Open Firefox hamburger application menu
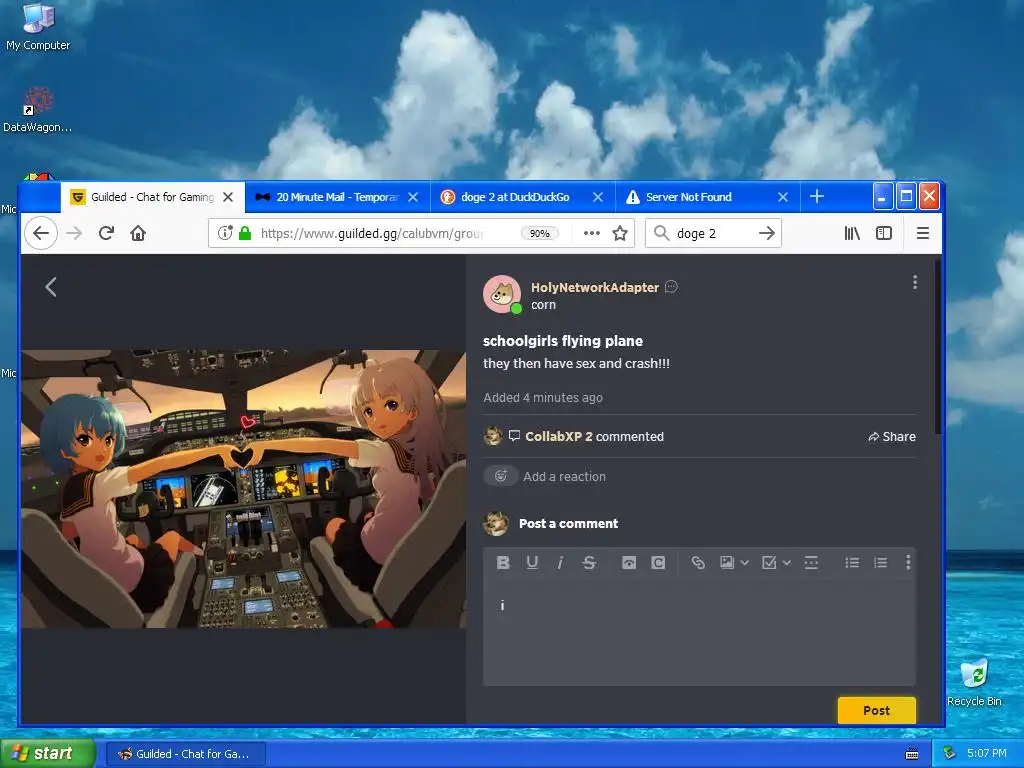This screenshot has width=1024, height=768. click(923, 233)
